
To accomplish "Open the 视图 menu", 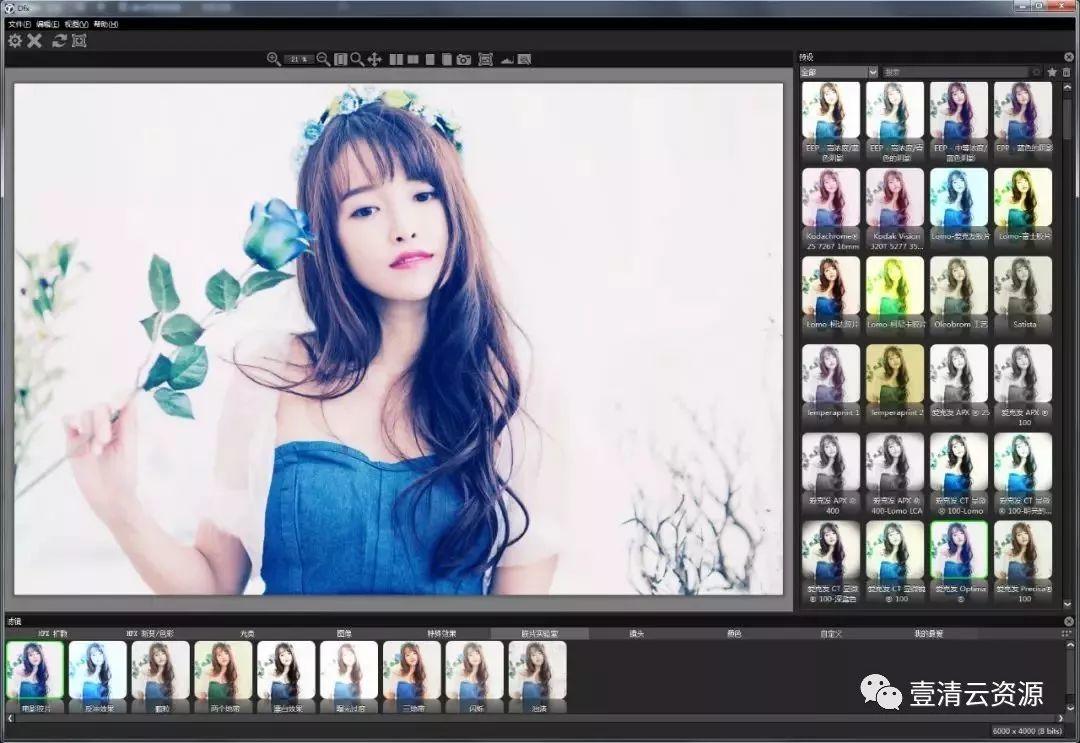I will tap(76, 24).
